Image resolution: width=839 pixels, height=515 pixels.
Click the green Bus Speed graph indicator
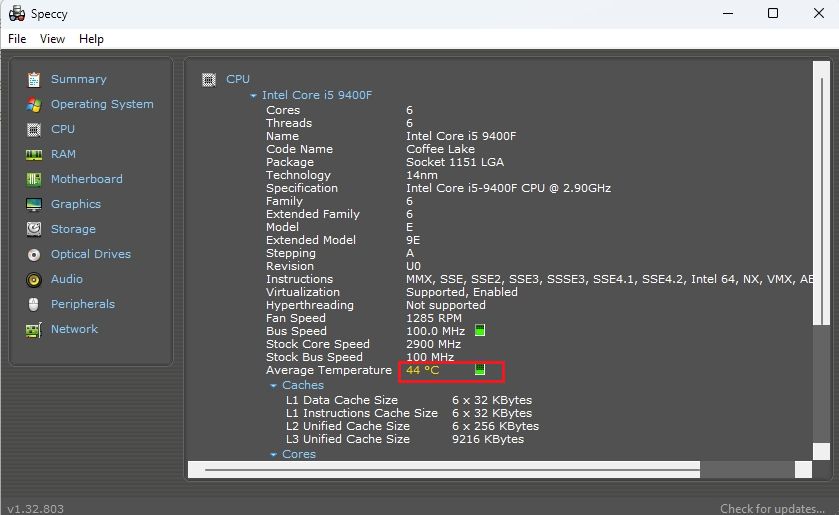(x=480, y=331)
